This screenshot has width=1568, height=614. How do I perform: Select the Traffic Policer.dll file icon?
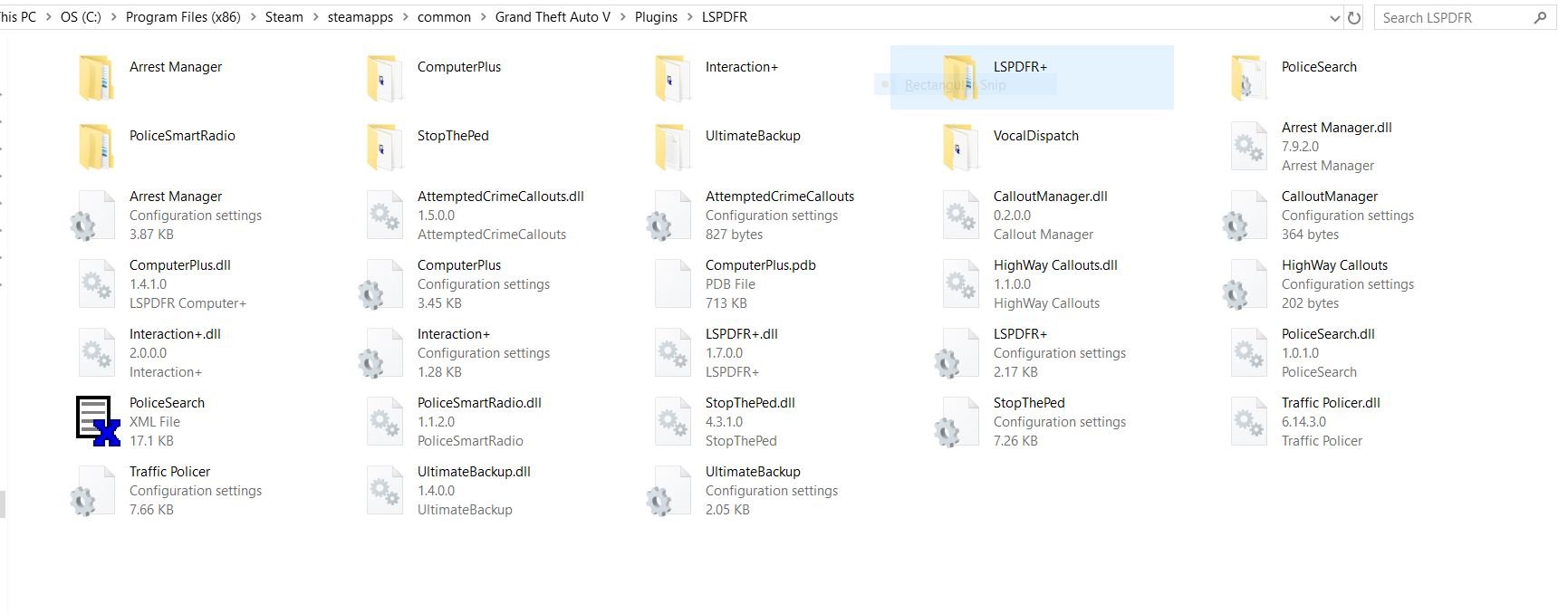click(x=1248, y=421)
